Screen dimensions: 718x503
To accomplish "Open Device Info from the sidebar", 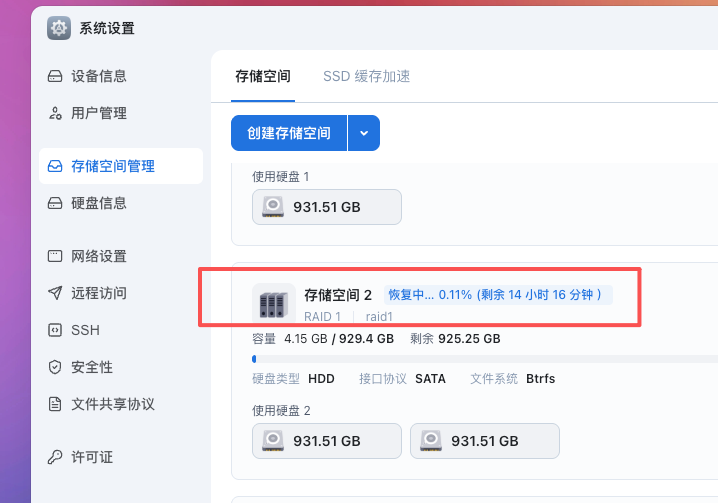I will pos(98,76).
